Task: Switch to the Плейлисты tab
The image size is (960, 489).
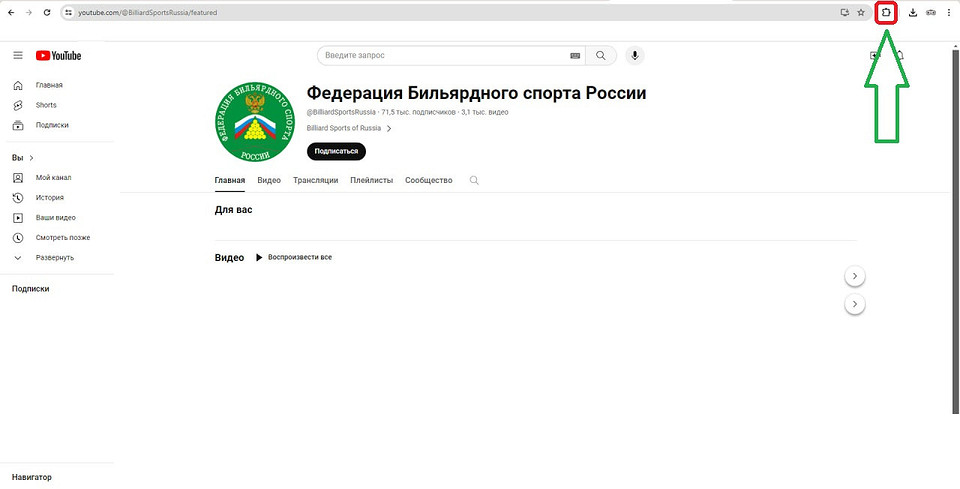Action: (372, 181)
